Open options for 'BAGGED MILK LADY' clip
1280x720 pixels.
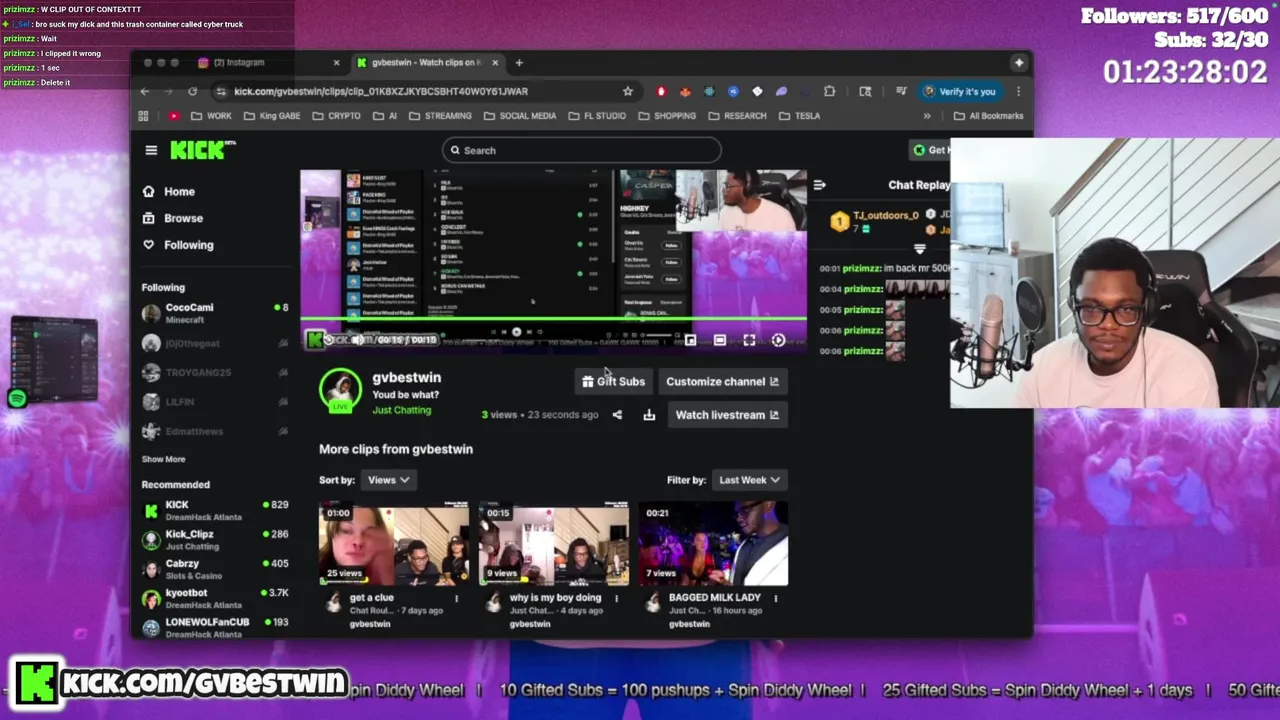[775, 598]
